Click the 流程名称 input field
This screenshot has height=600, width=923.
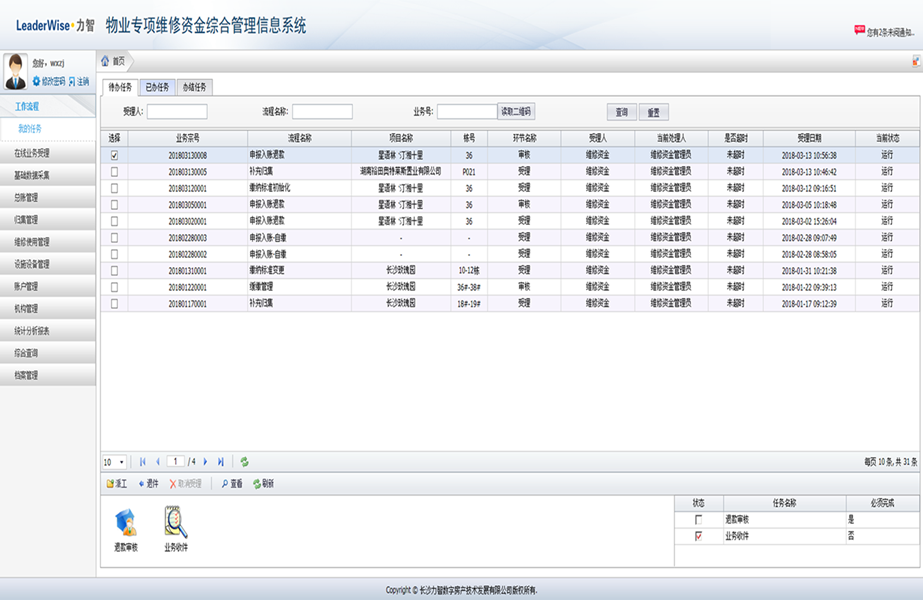pos(322,112)
